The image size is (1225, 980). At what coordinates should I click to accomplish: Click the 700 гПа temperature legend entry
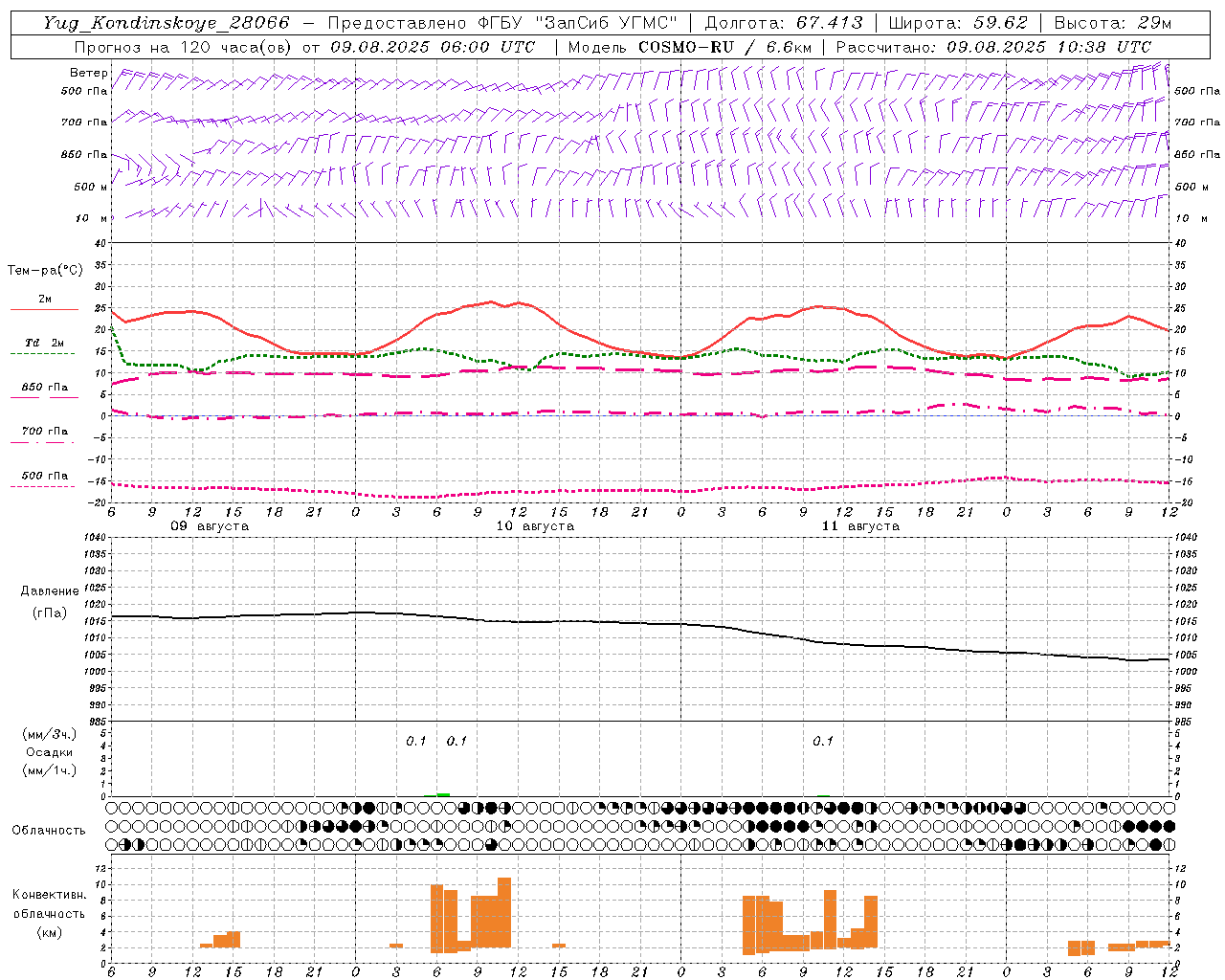(45, 431)
